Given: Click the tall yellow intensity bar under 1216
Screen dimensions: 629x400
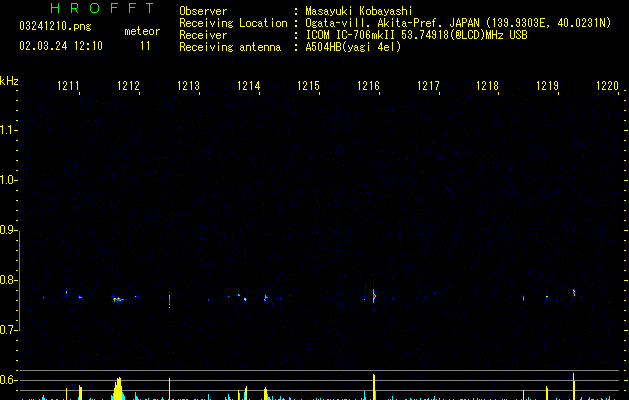Looking at the screenshot, I should (x=374, y=387).
